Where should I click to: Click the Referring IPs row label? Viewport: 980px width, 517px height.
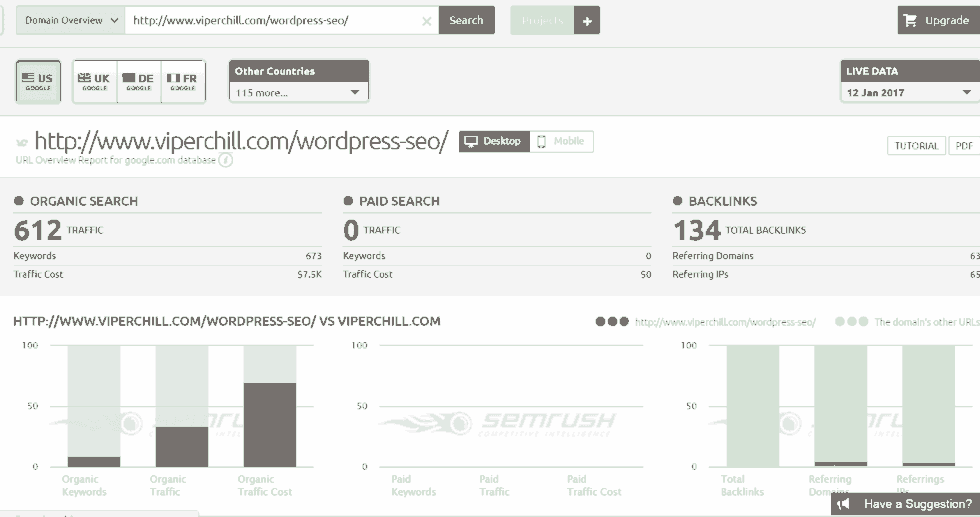[x=700, y=274]
